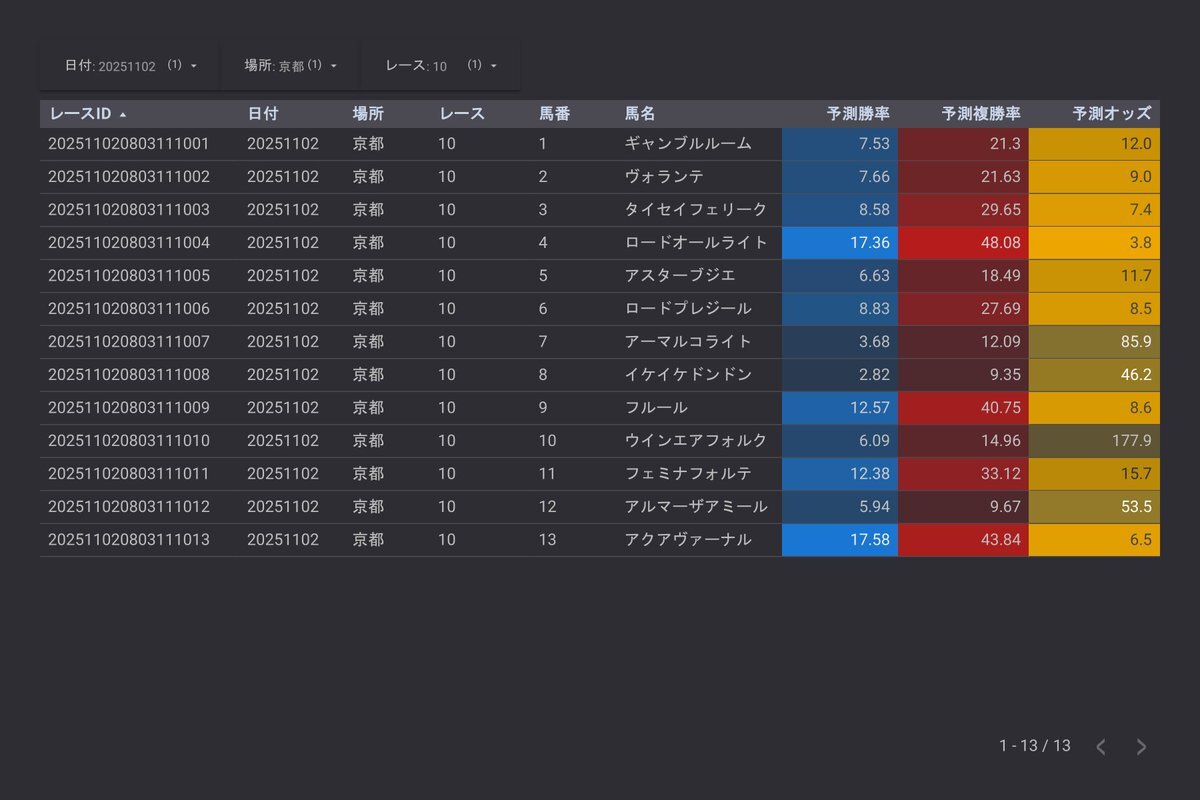1200x800 pixels.
Task: Open the 日付 date filter dropdown
Action: [x=130, y=65]
